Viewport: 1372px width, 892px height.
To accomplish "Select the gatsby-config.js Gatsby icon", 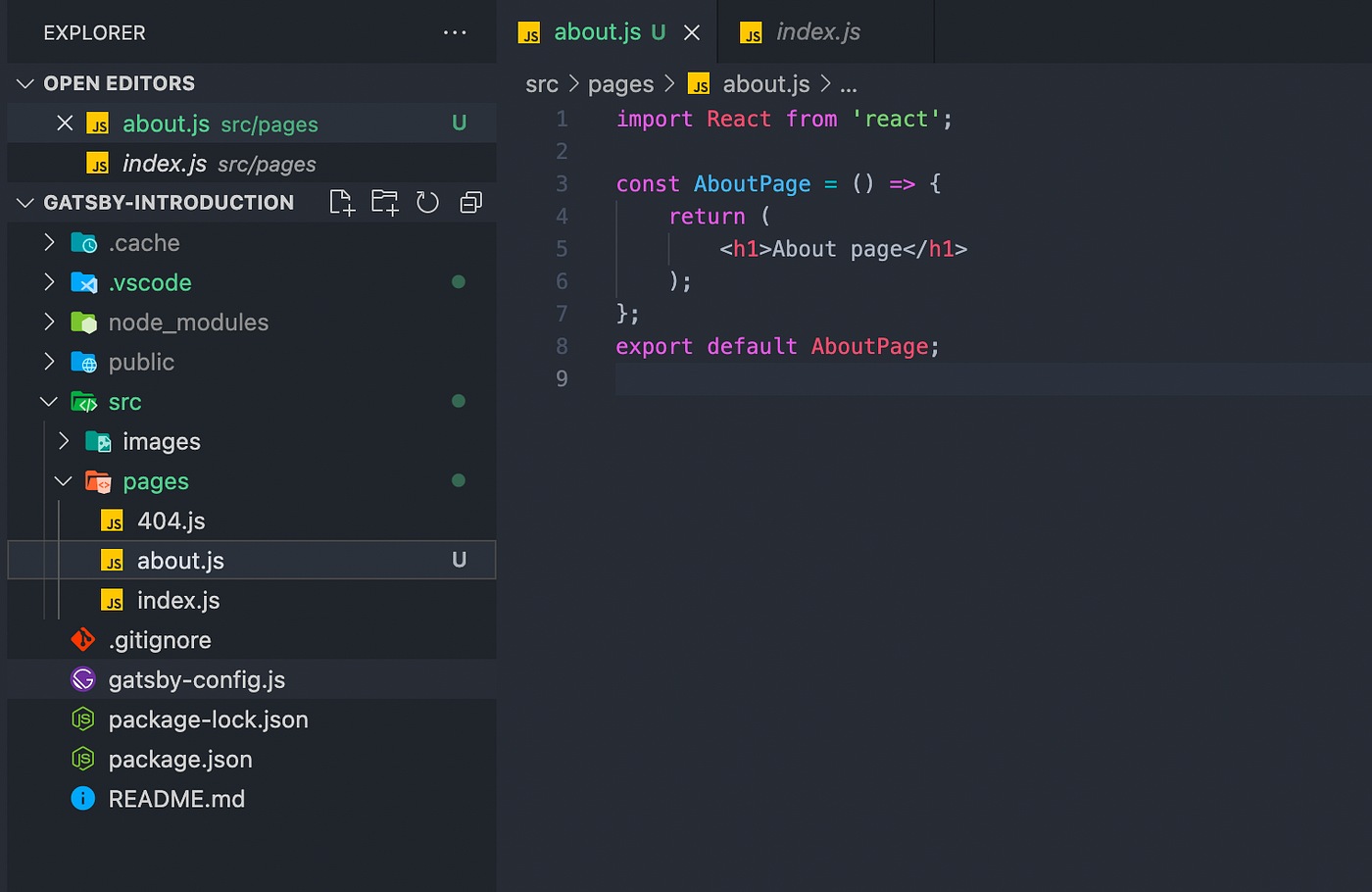I will tap(83, 679).
